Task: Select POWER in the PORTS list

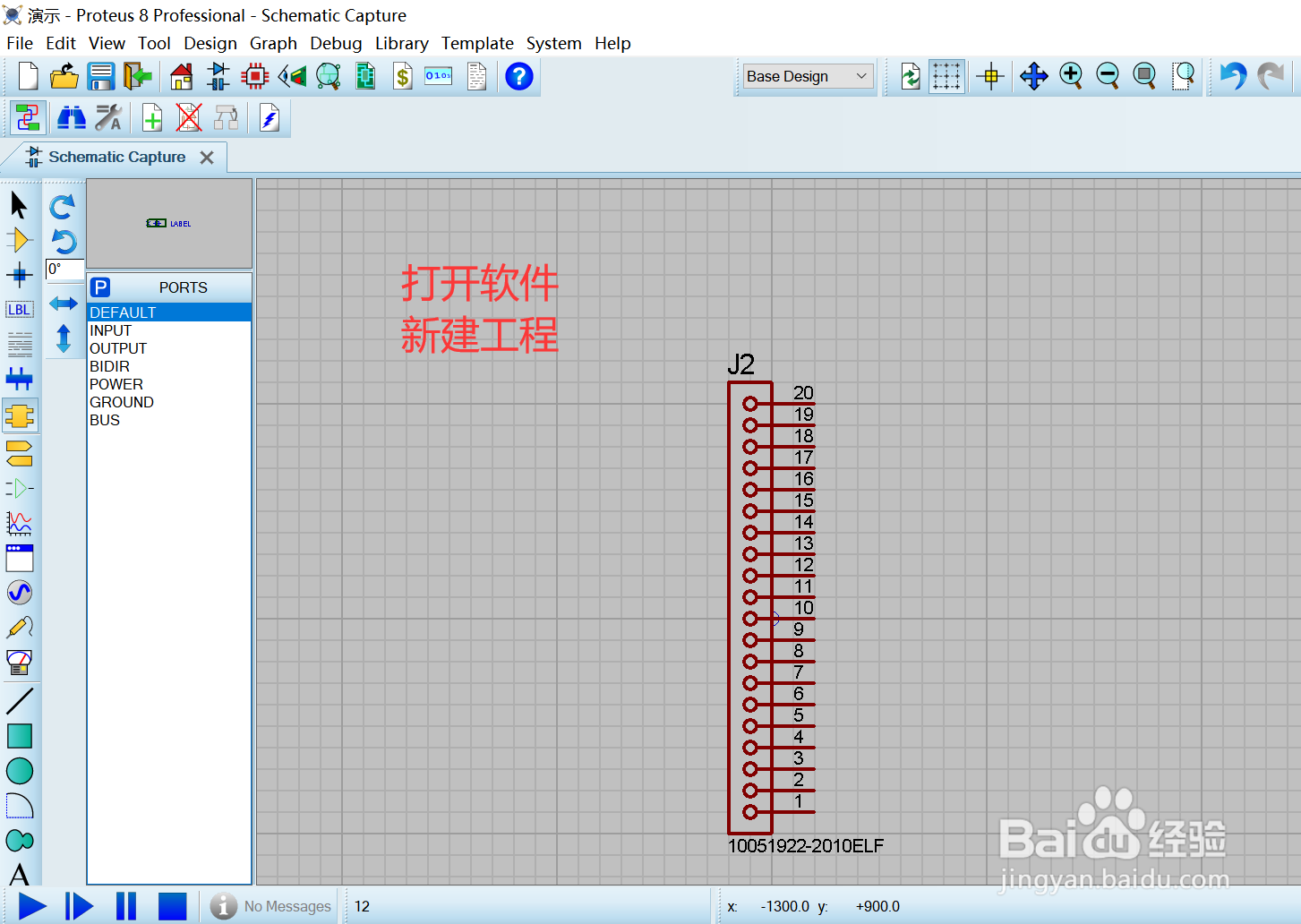Action: tap(169, 384)
